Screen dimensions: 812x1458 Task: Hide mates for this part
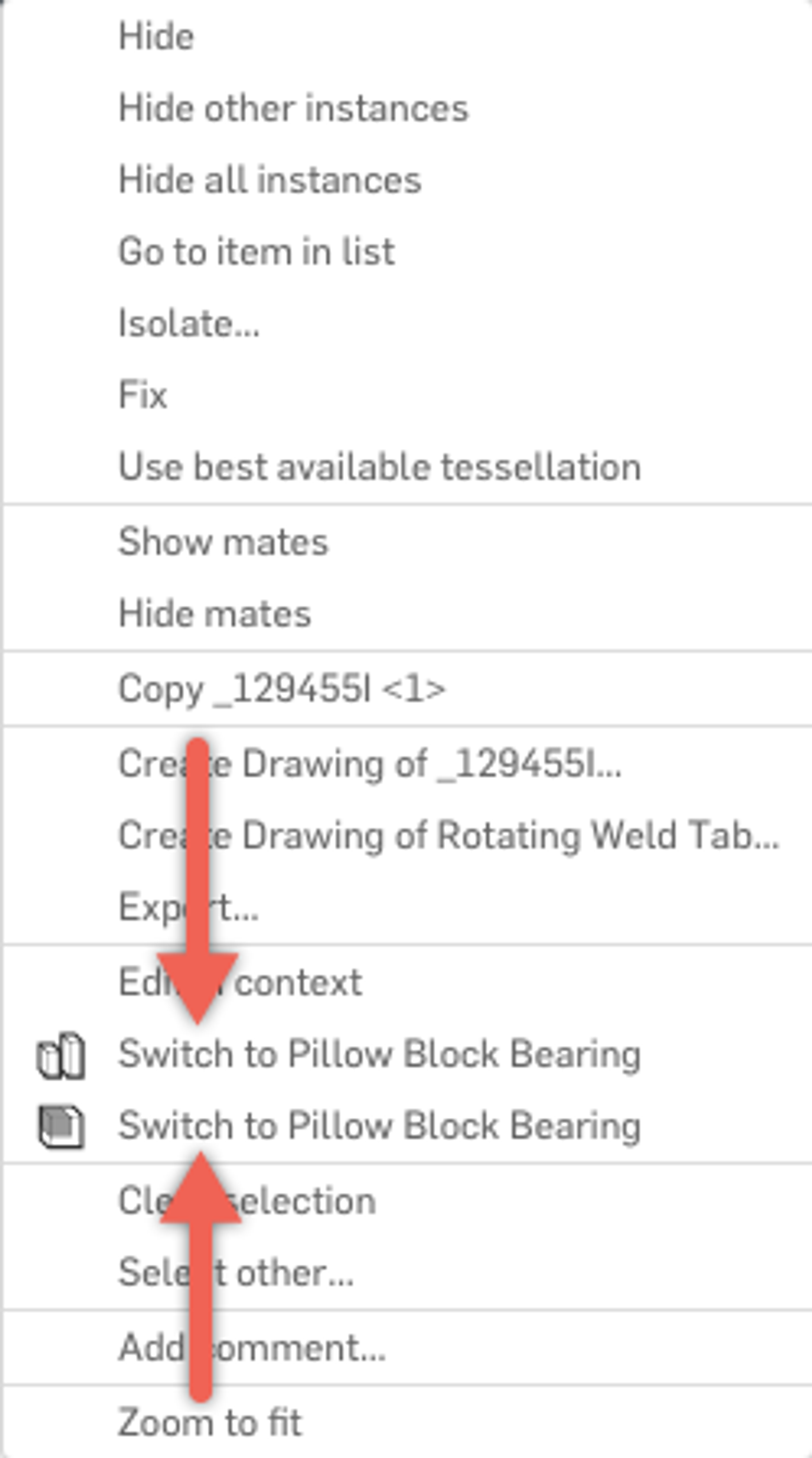pyautogui.click(x=214, y=614)
